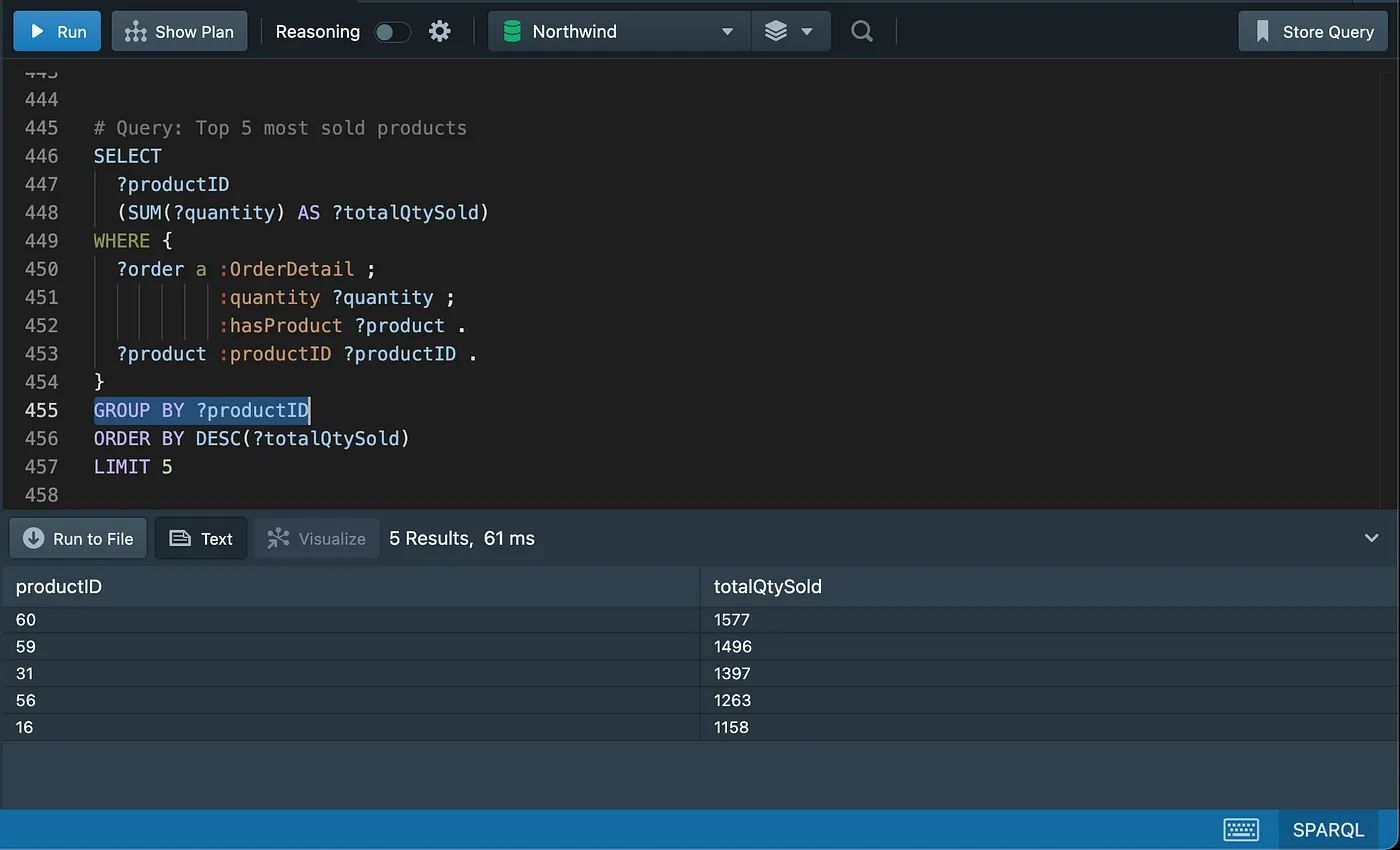Screen dimensions: 1400x850
Task: Click line number 450 in gutter
Action: coord(41,269)
